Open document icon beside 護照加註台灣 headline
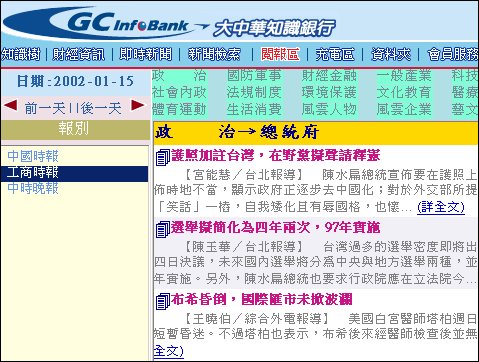Screen dimensions: 479x362 pos(163,157)
